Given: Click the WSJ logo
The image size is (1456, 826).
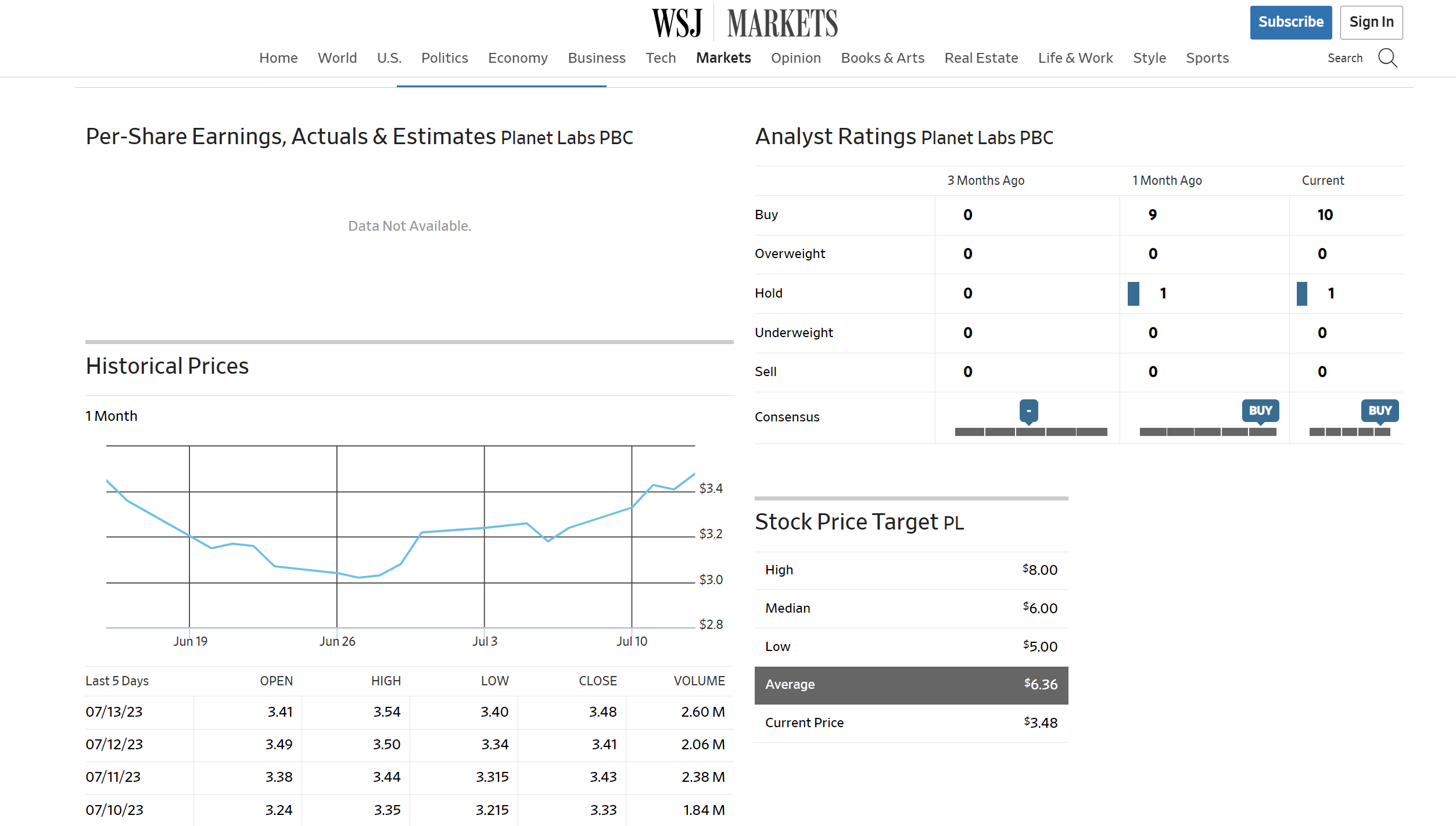Looking at the screenshot, I should 677,23.
